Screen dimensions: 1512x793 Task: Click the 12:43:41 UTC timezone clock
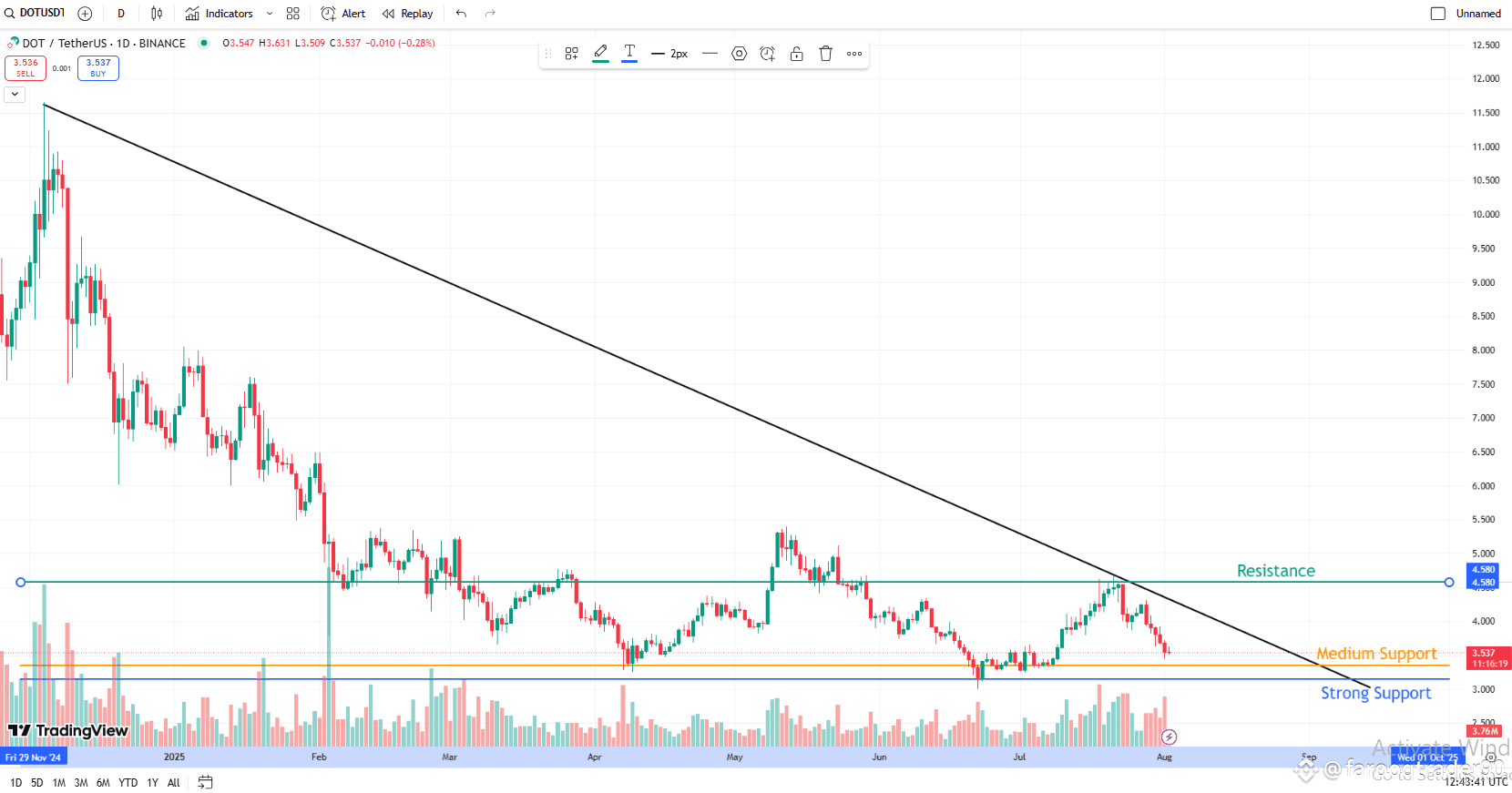coord(1476,782)
